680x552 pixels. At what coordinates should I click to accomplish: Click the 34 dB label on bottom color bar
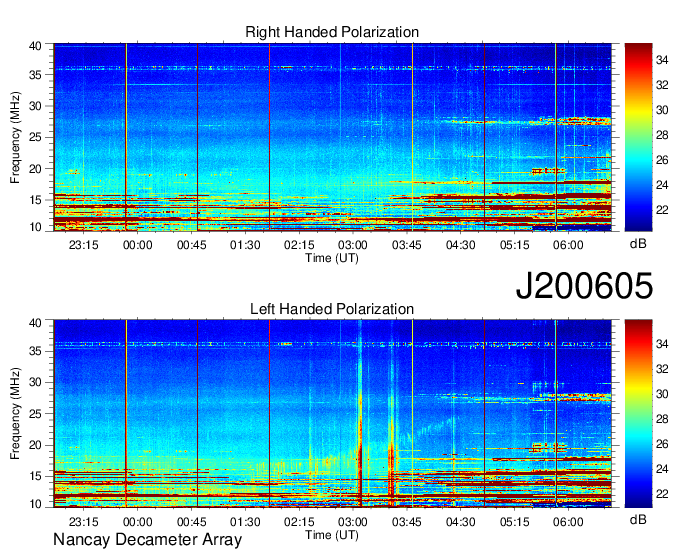662,344
